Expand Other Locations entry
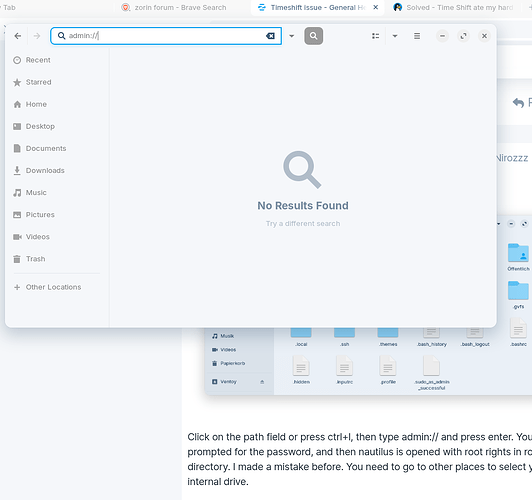 tap(53, 287)
